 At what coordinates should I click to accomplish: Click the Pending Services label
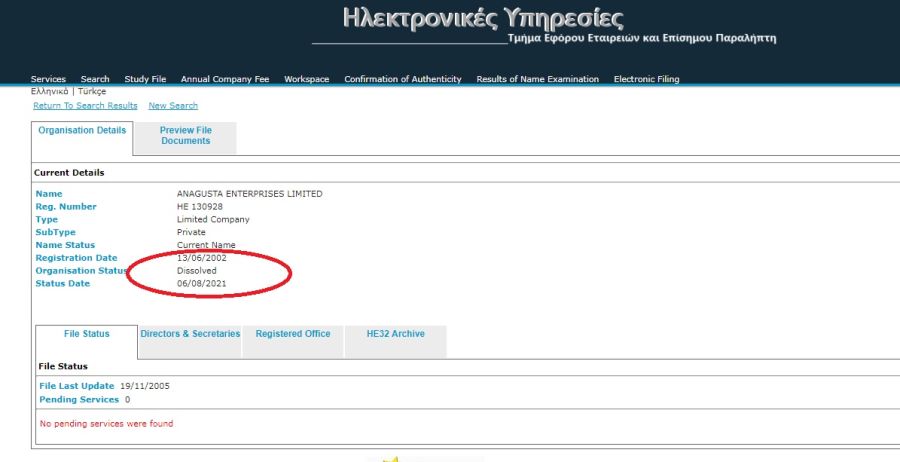(x=79, y=399)
